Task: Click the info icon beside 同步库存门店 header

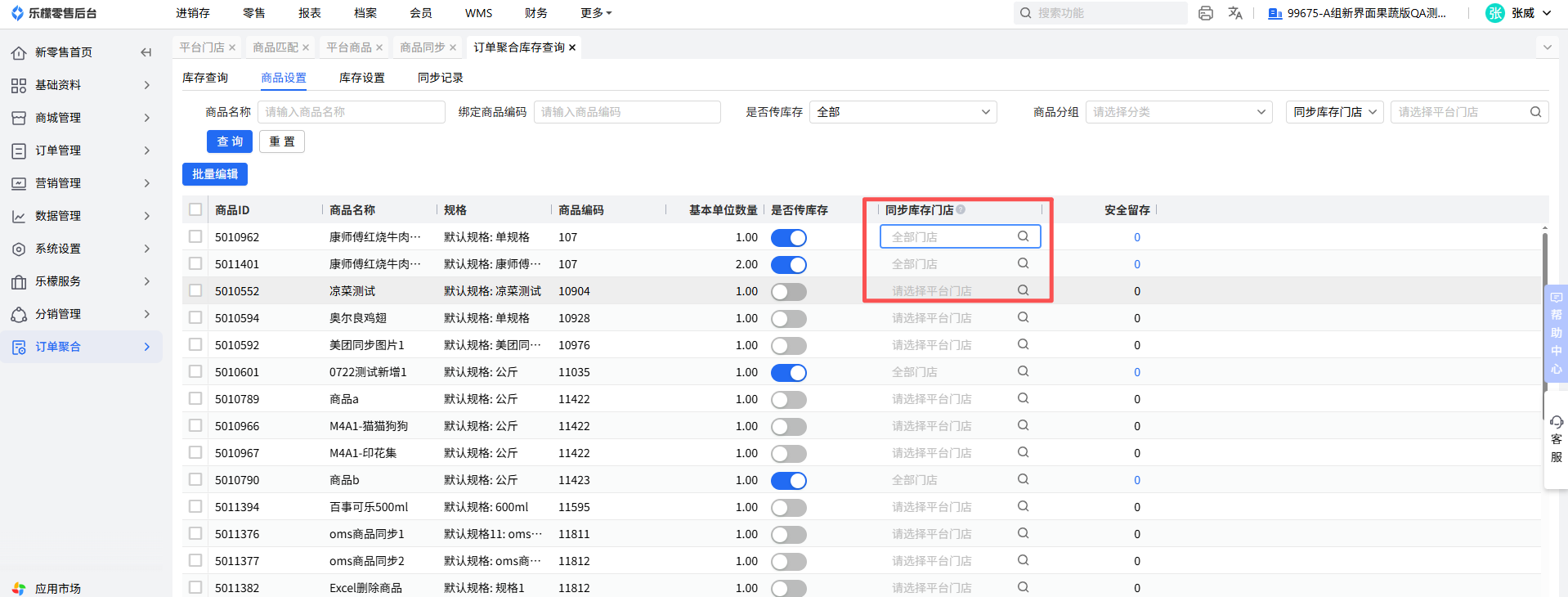Action: pyautogui.click(x=961, y=209)
